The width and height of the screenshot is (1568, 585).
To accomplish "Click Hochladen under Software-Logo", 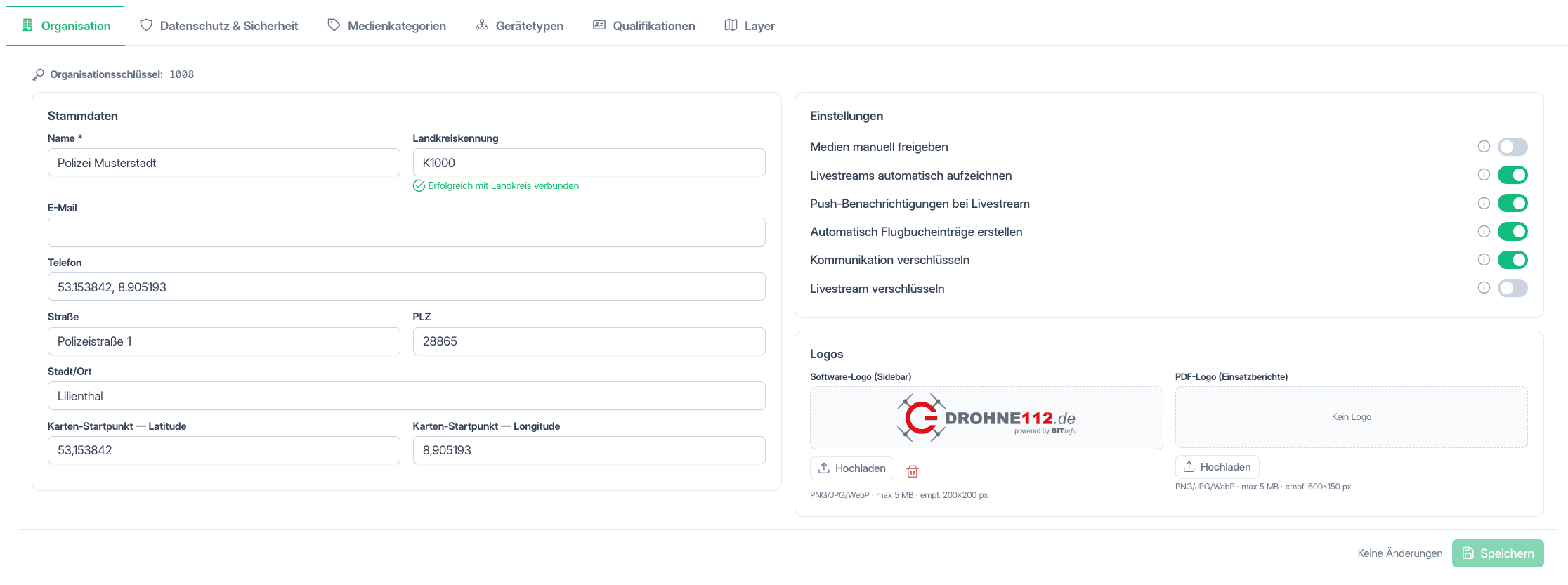I will point(852,468).
